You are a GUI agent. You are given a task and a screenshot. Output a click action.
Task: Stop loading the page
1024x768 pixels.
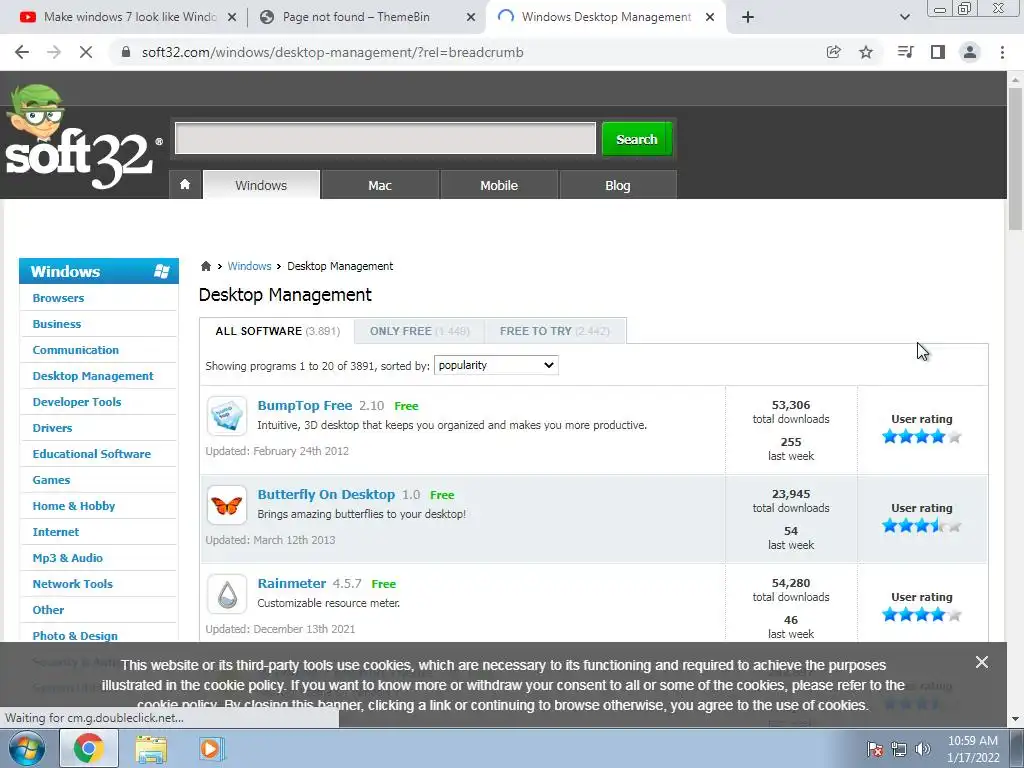(86, 52)
